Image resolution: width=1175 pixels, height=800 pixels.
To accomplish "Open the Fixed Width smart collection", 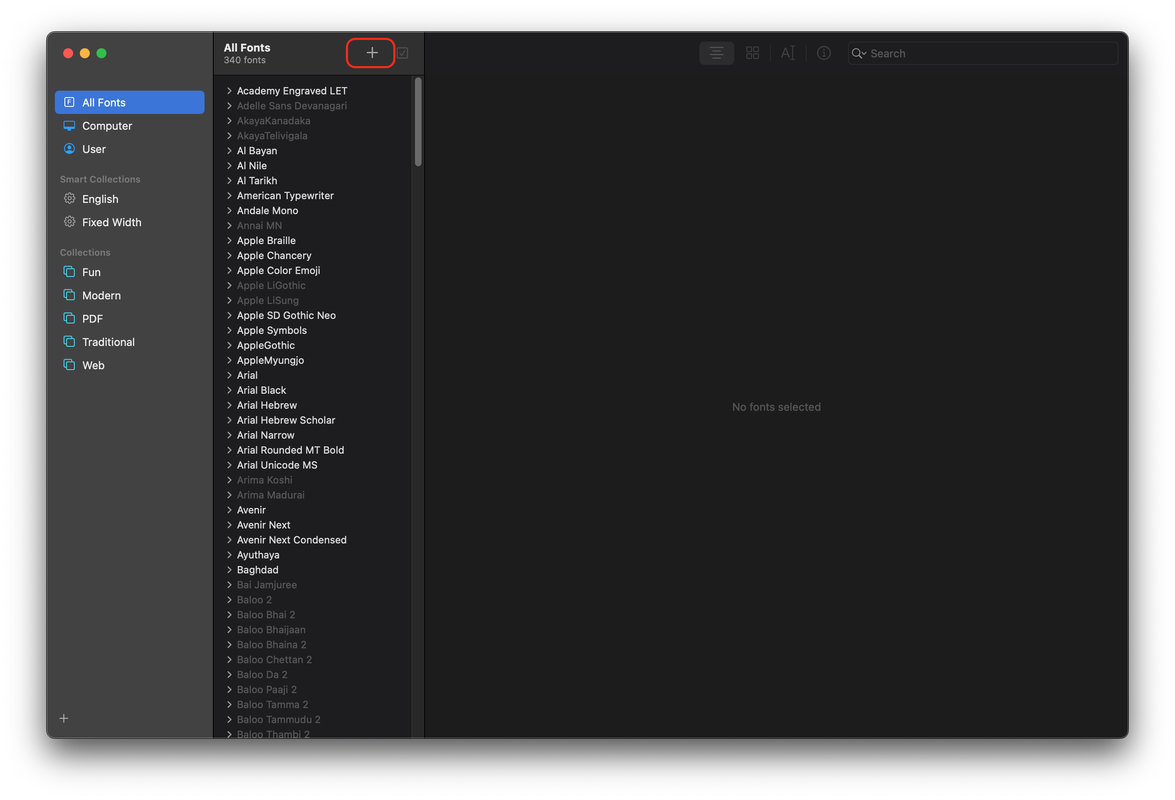I will [x=130, y=222].
